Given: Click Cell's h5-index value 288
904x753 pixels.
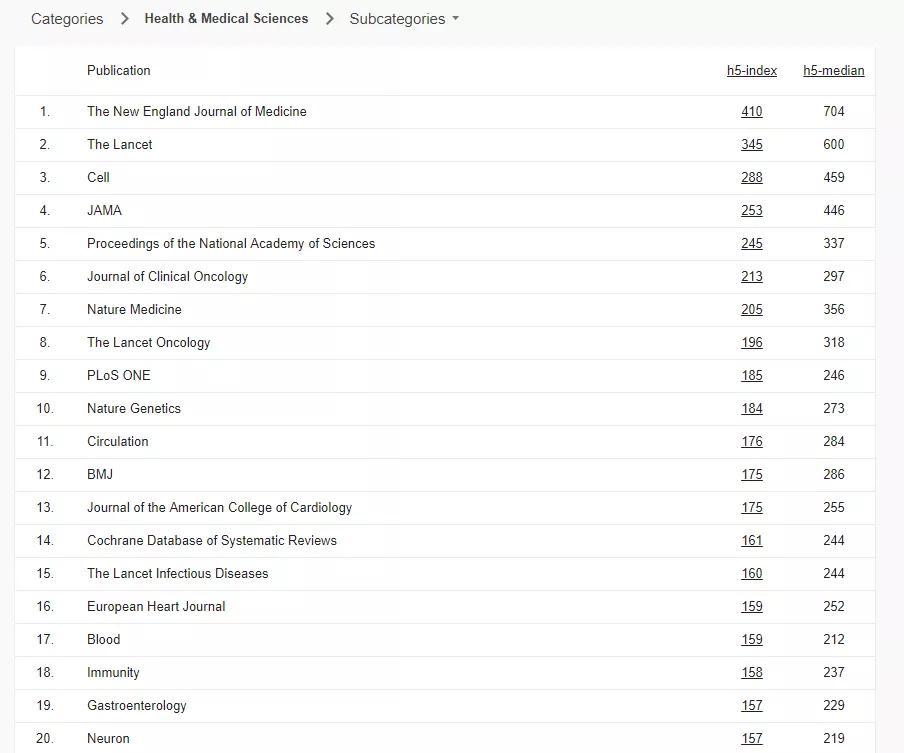Looking at the screenshot, I should tap(752, 178).
